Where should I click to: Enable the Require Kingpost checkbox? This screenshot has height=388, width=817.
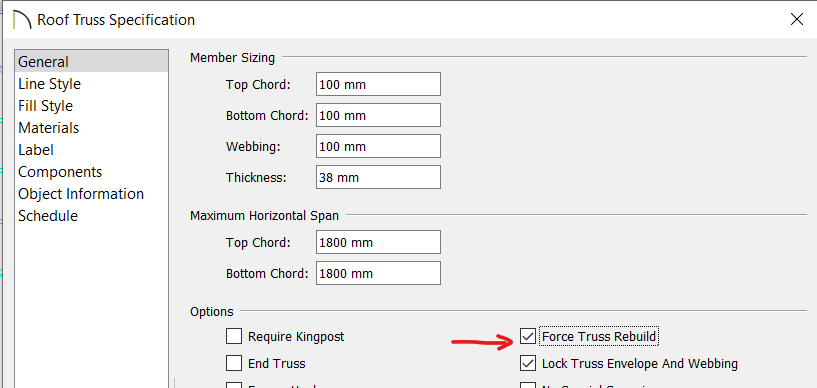(x=234, y=336)
